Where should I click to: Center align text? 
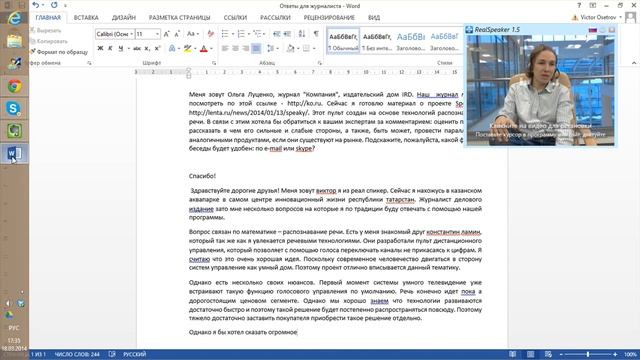pyautogui.click(x=236, y=49)
